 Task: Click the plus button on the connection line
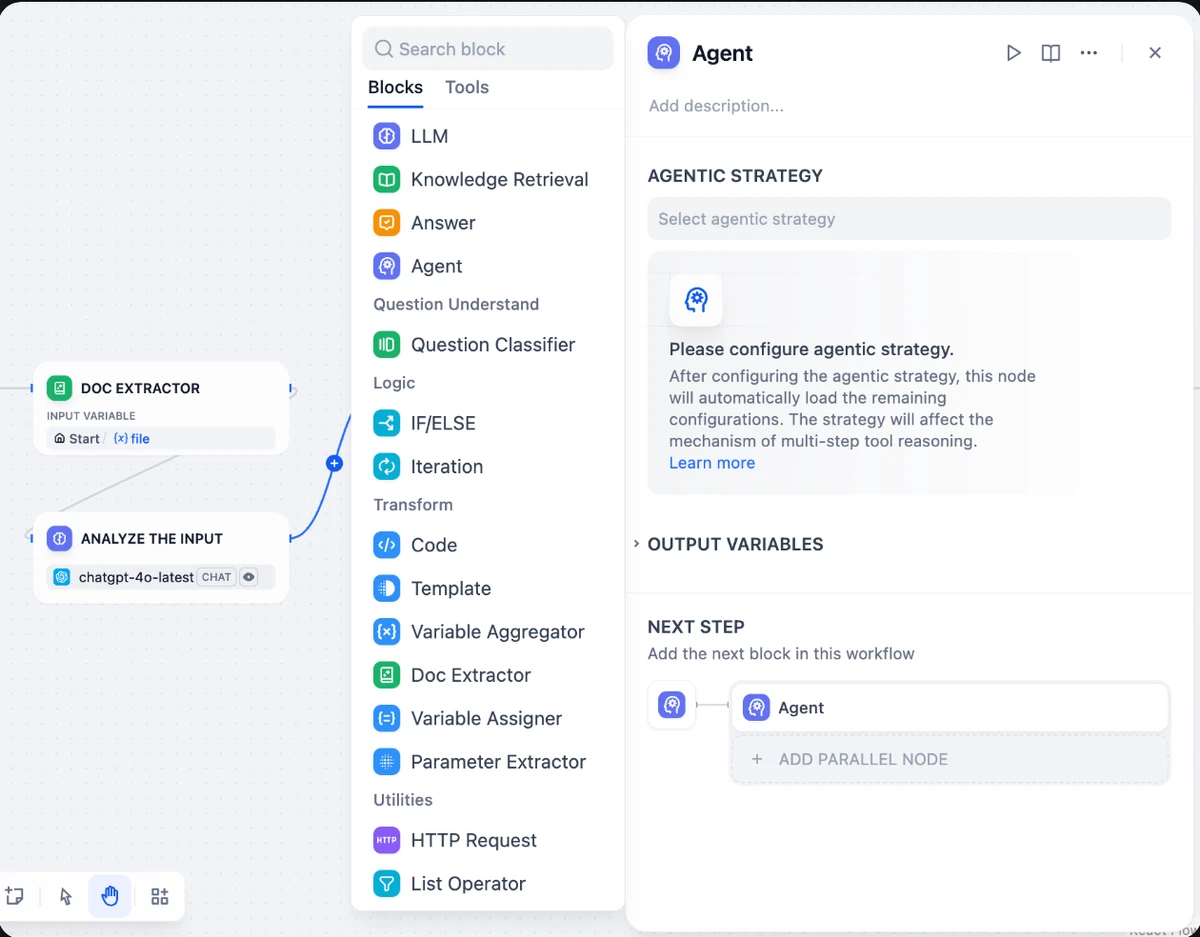334,463
